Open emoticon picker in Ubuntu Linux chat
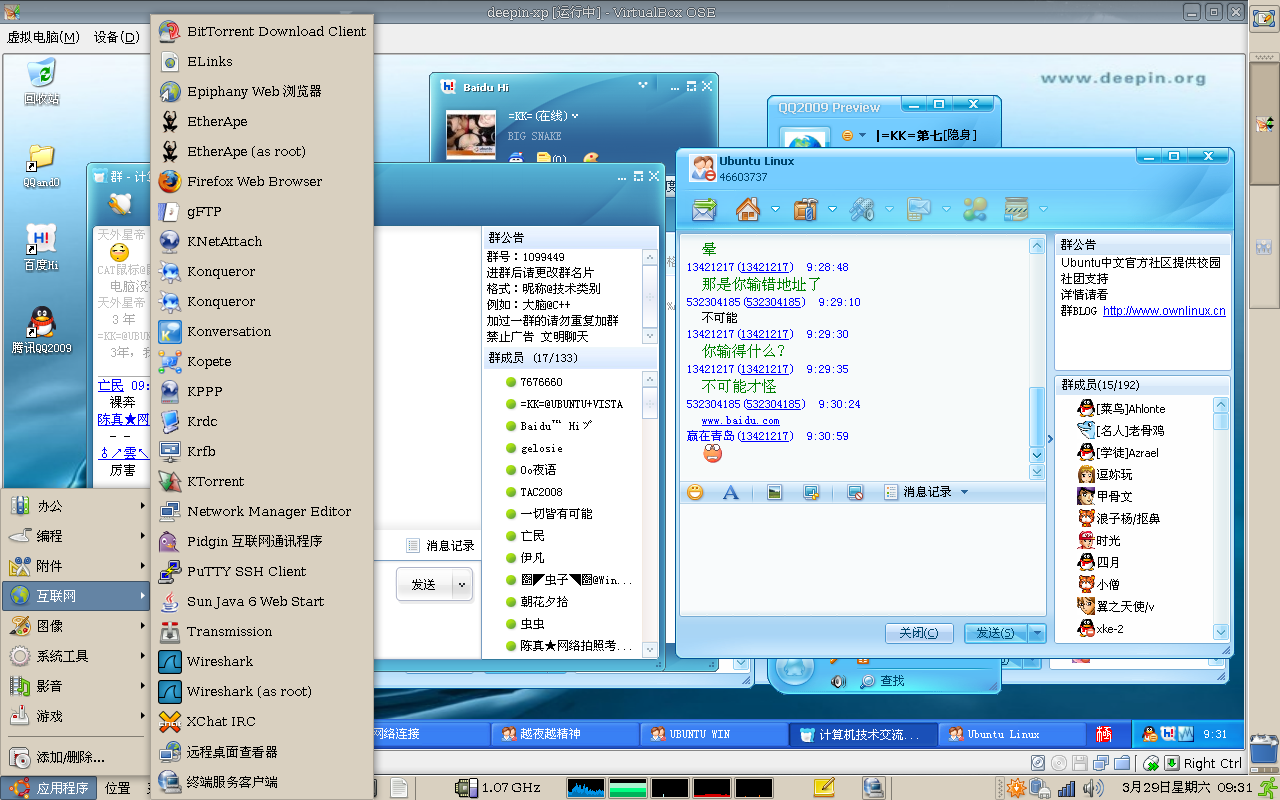This screenshot has width=1280, height=800. (695, 492)
